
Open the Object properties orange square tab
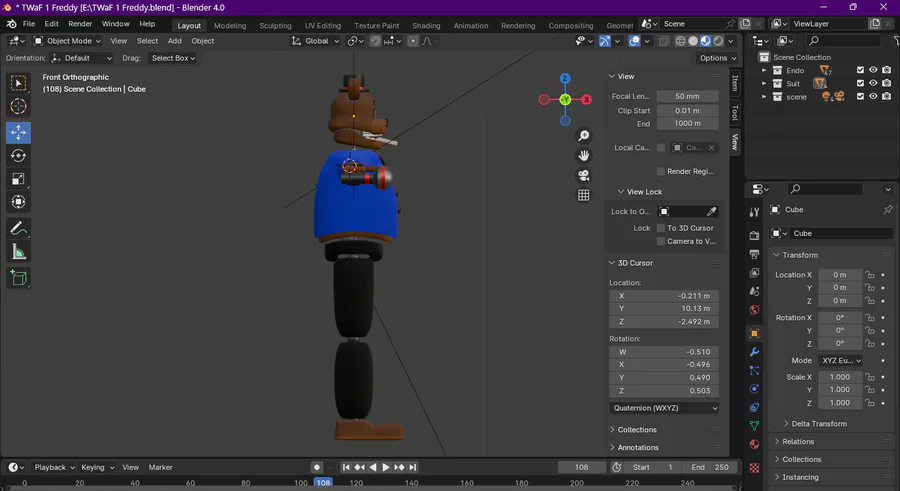coord(754,333)
